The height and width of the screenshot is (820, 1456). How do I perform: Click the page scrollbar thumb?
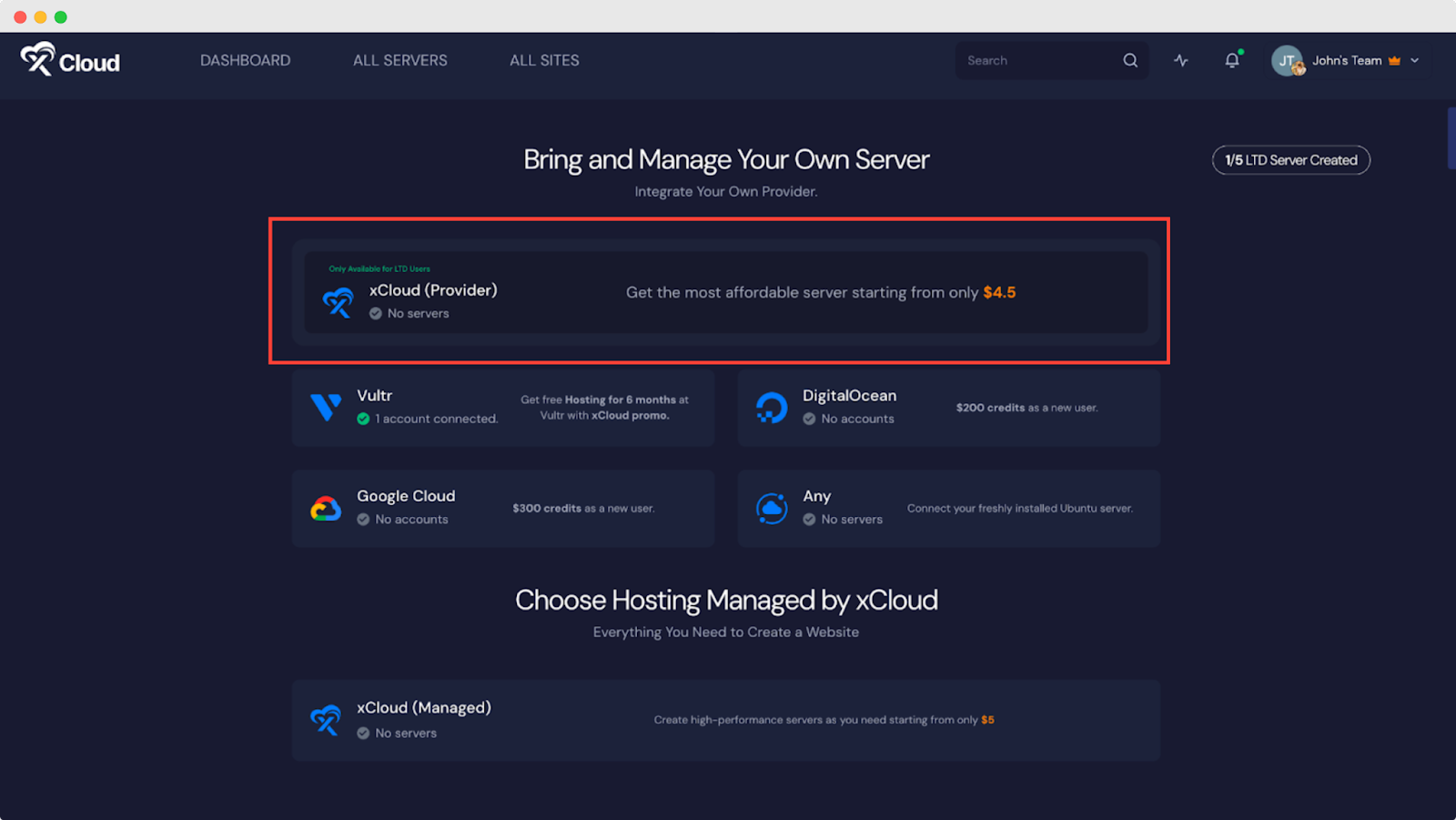tap(1451, 138)
